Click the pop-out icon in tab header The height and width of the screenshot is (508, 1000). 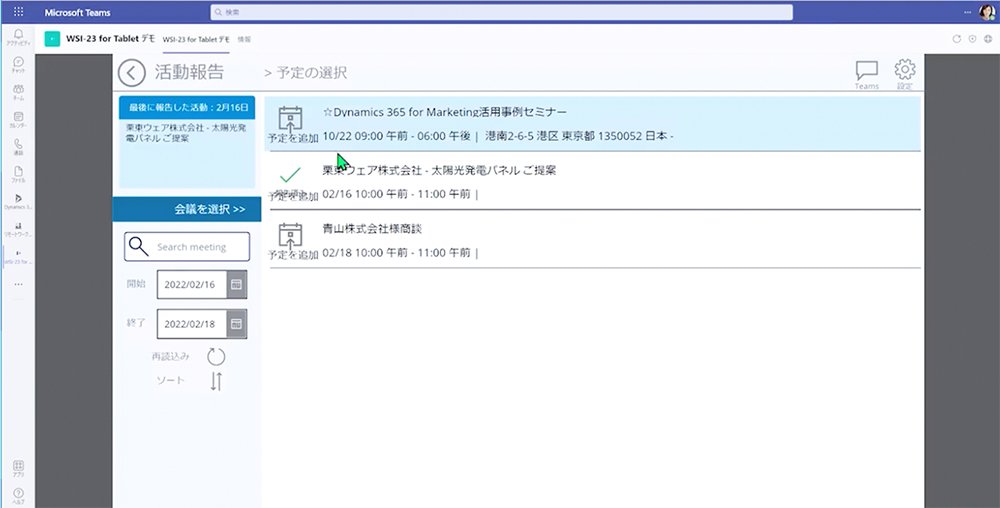[973, 39]
